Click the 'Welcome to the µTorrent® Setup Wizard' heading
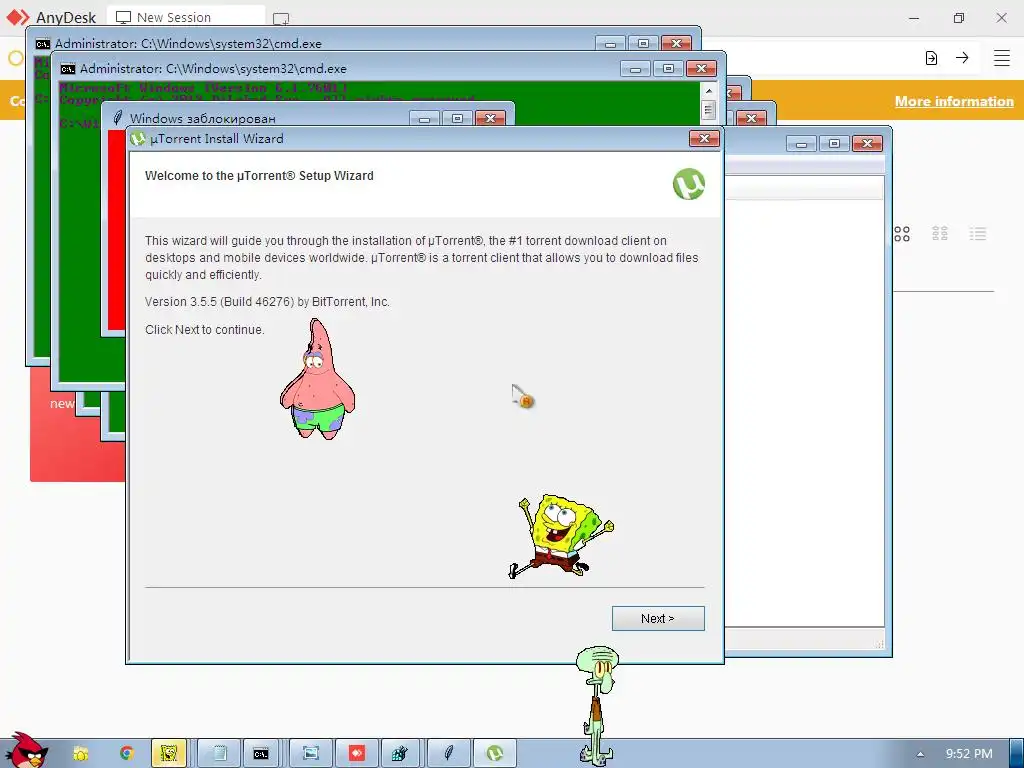Image resolution: width=1024 pixels, height=768 pixels. [259, 176]
